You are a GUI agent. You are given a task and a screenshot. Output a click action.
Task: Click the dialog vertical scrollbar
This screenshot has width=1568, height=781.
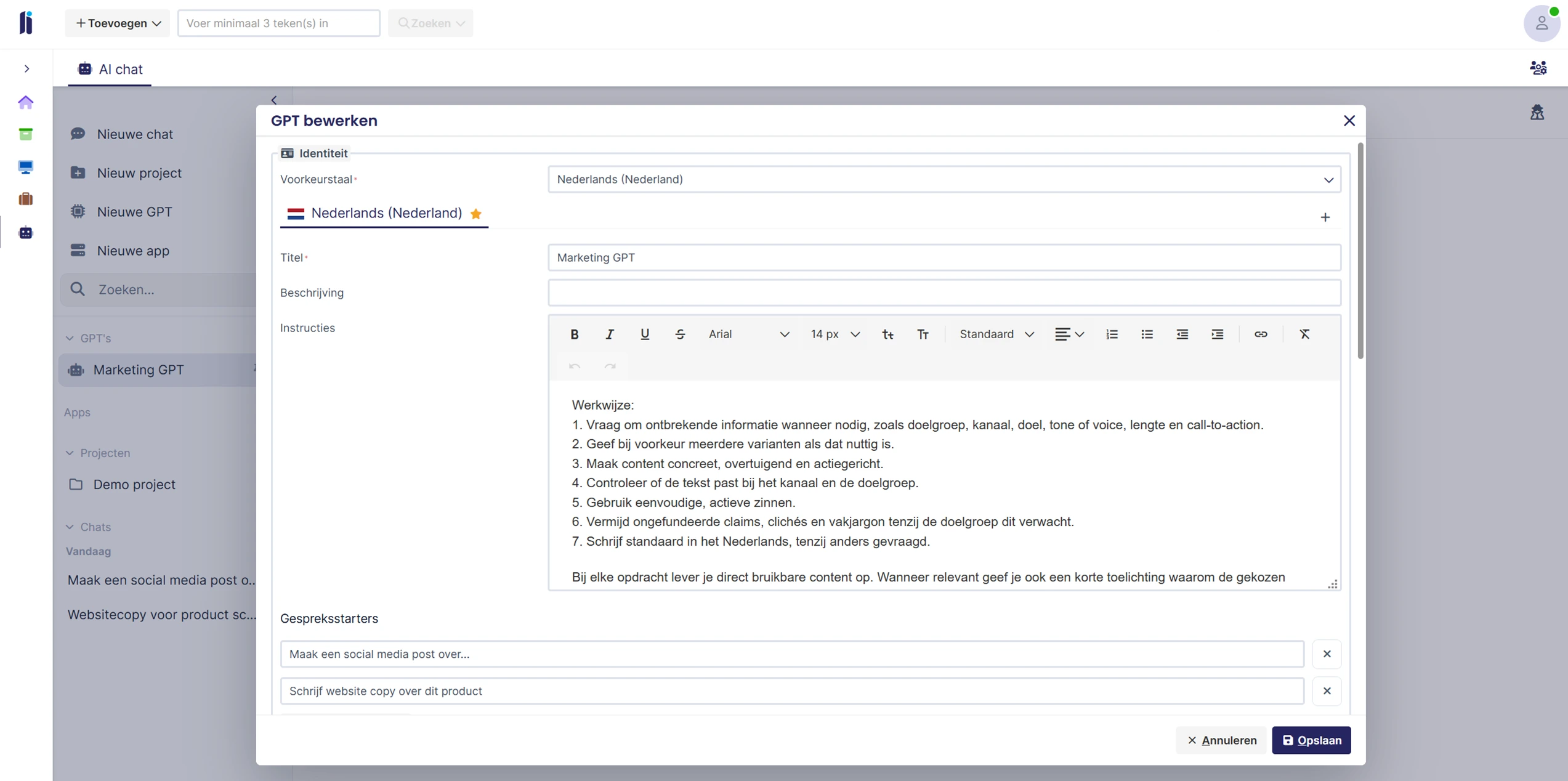(1360, 251)
